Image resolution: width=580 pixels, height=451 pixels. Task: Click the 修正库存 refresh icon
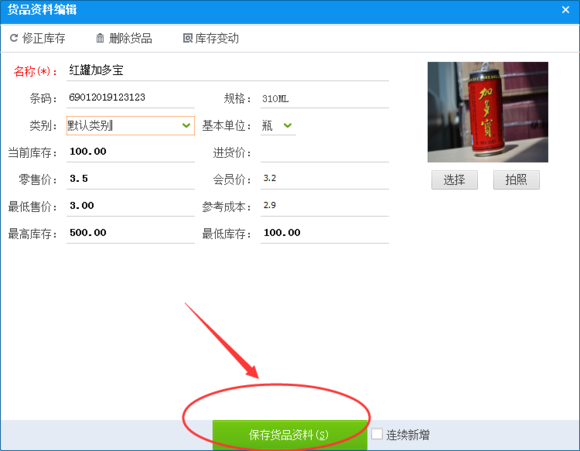coord(14,38)
